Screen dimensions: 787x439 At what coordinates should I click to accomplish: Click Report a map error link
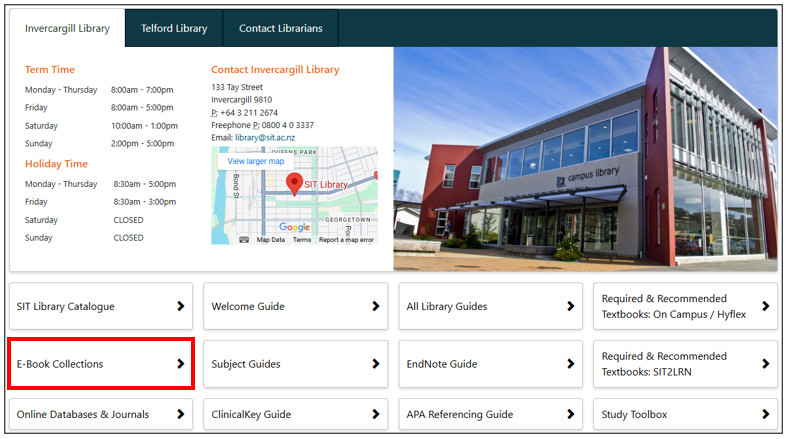point(346,240)
